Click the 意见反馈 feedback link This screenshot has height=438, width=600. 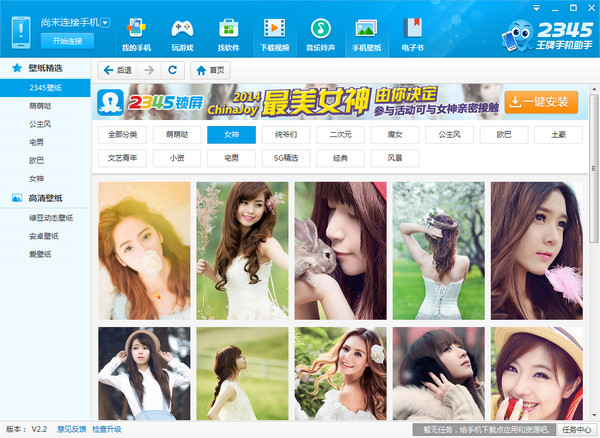[x=71, y=429]
